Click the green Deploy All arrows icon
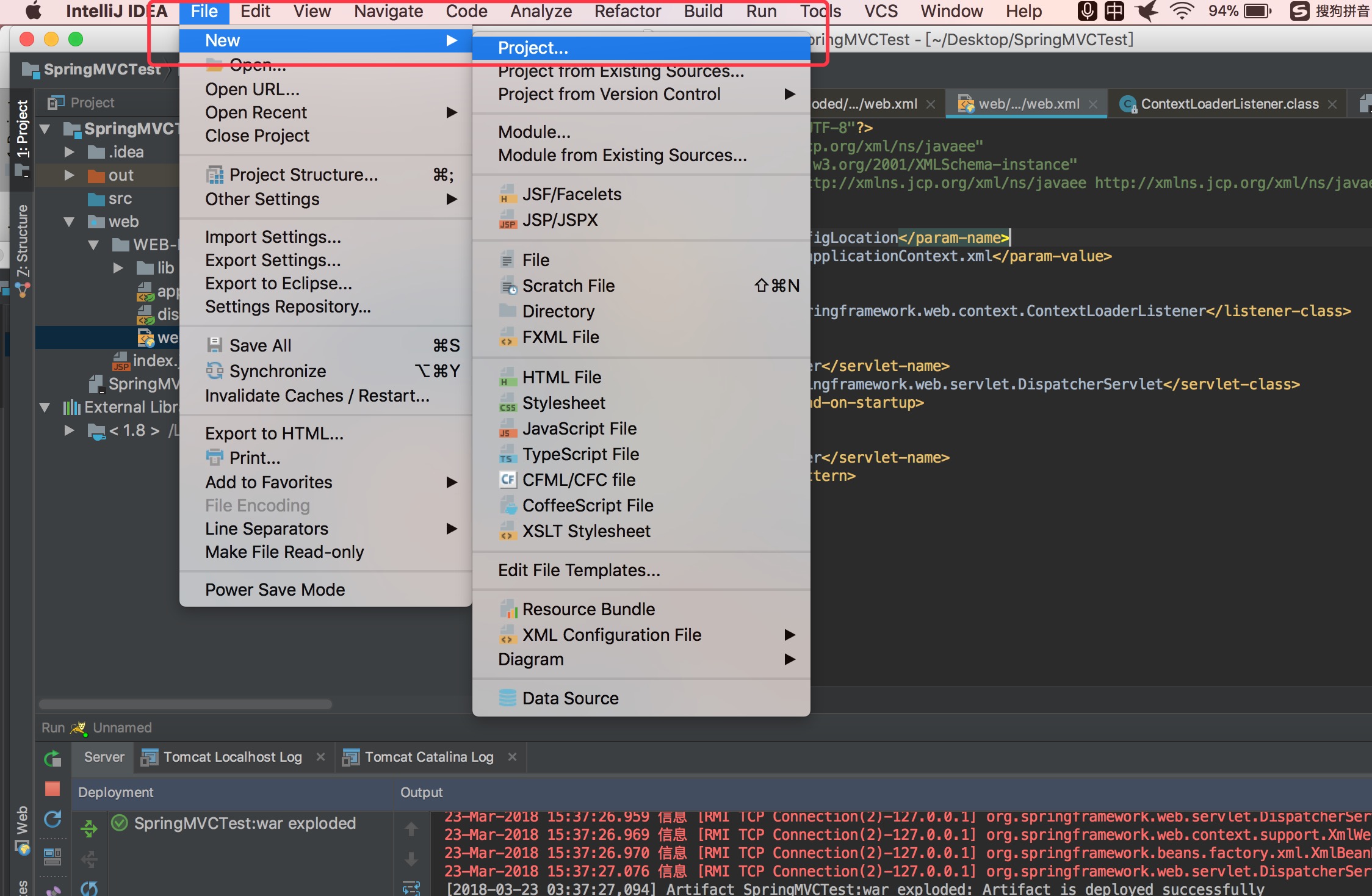The width and height of the screenshot is (1372, 896). [x=89, y=828]
